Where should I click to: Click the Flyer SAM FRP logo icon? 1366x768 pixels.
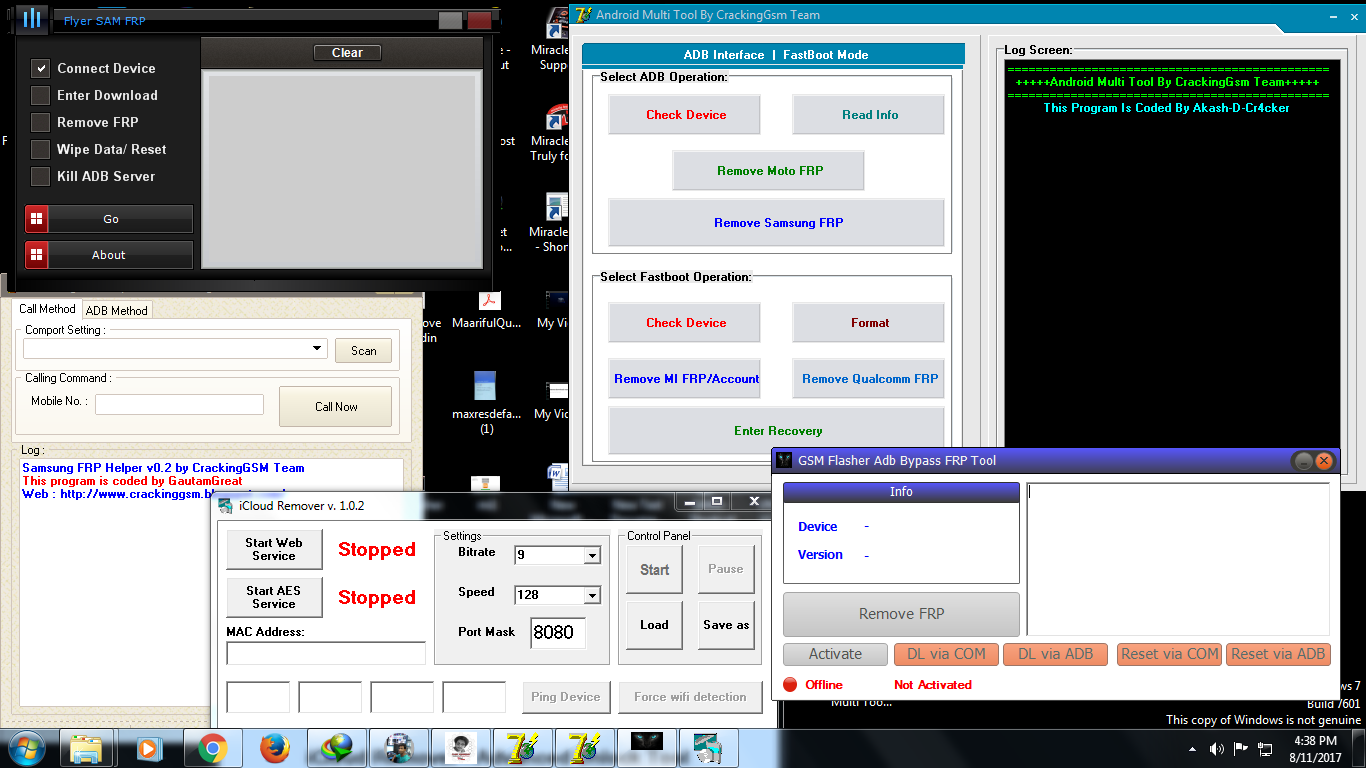(32, 18)
